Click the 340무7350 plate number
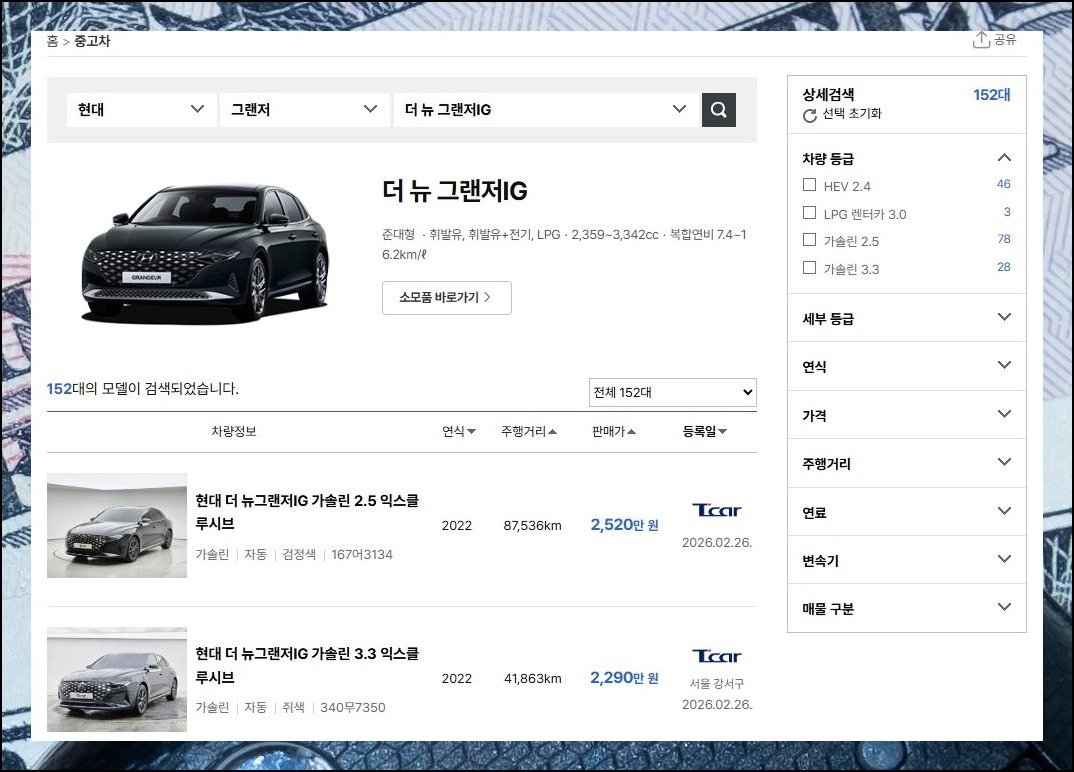Image resolution: width=1074 pixels, height=772 pixels. point(353,707)
